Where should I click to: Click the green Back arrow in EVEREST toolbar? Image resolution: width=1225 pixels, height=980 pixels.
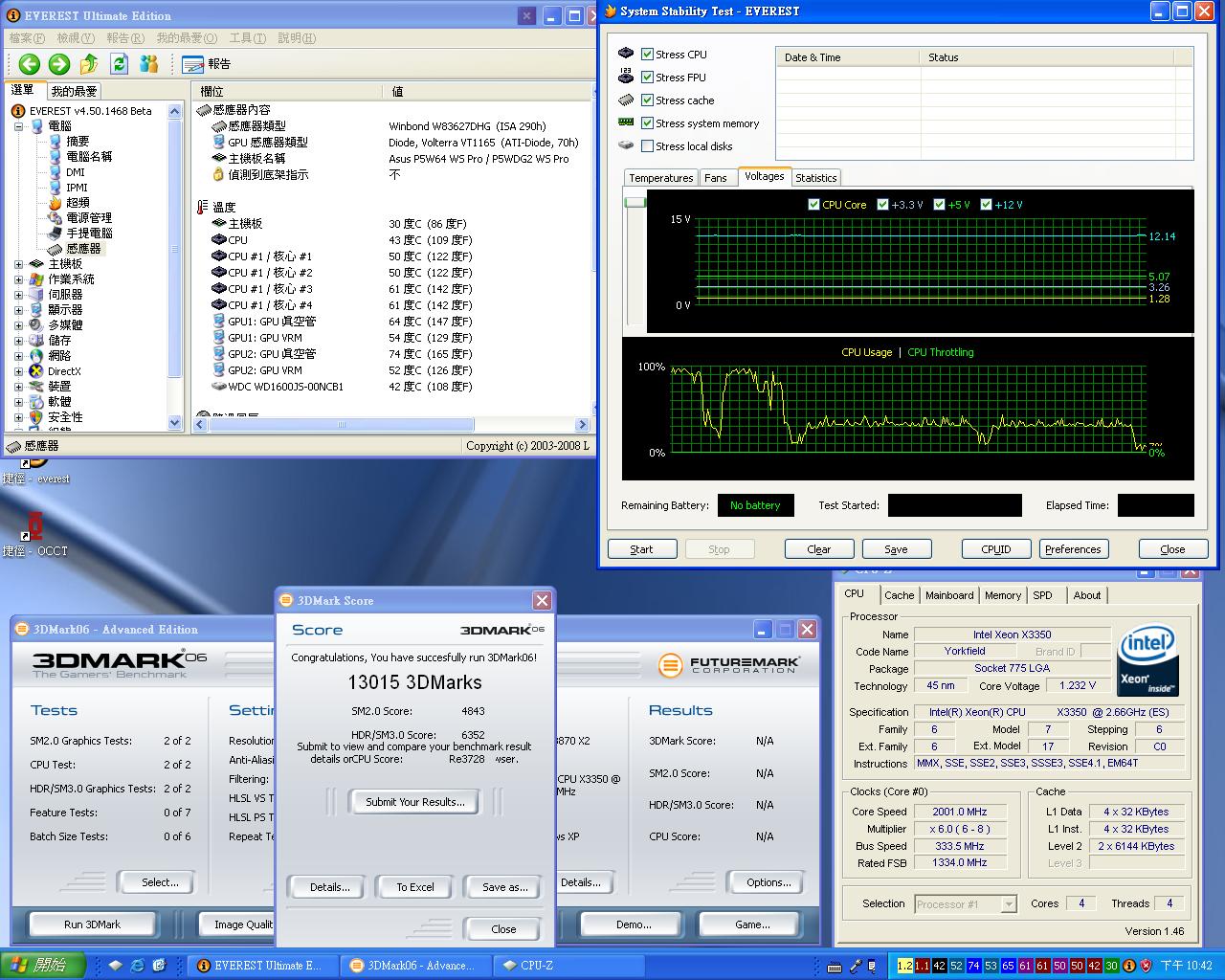pyautogui.click(x=30, y=64)
